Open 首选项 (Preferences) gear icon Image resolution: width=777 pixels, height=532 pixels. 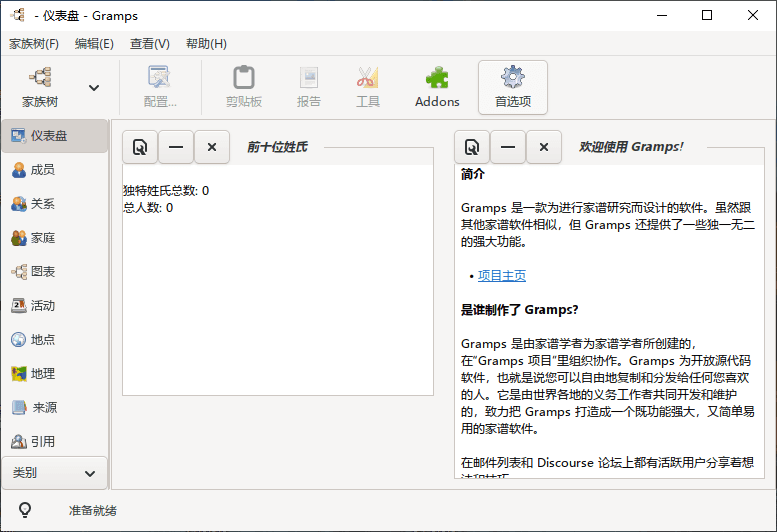tap(512, 86)
